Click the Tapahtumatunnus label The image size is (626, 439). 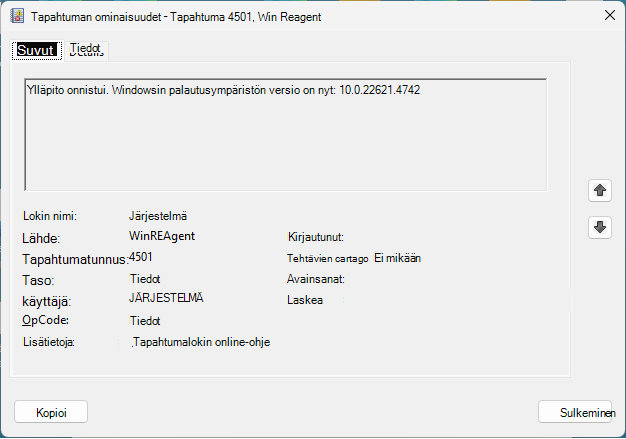tap(75, 259)
